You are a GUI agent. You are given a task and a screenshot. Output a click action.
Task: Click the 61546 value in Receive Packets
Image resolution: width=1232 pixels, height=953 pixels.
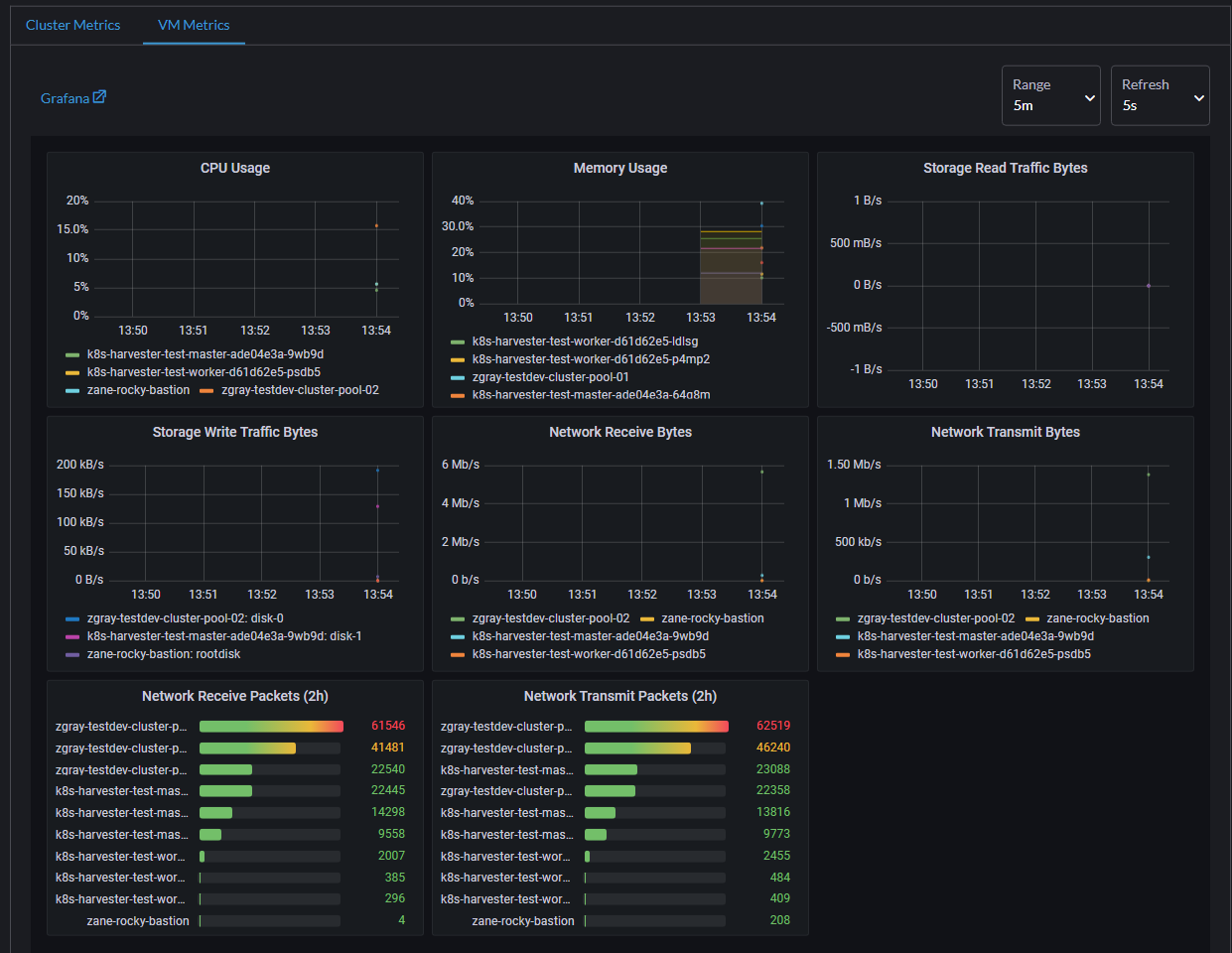388,726
